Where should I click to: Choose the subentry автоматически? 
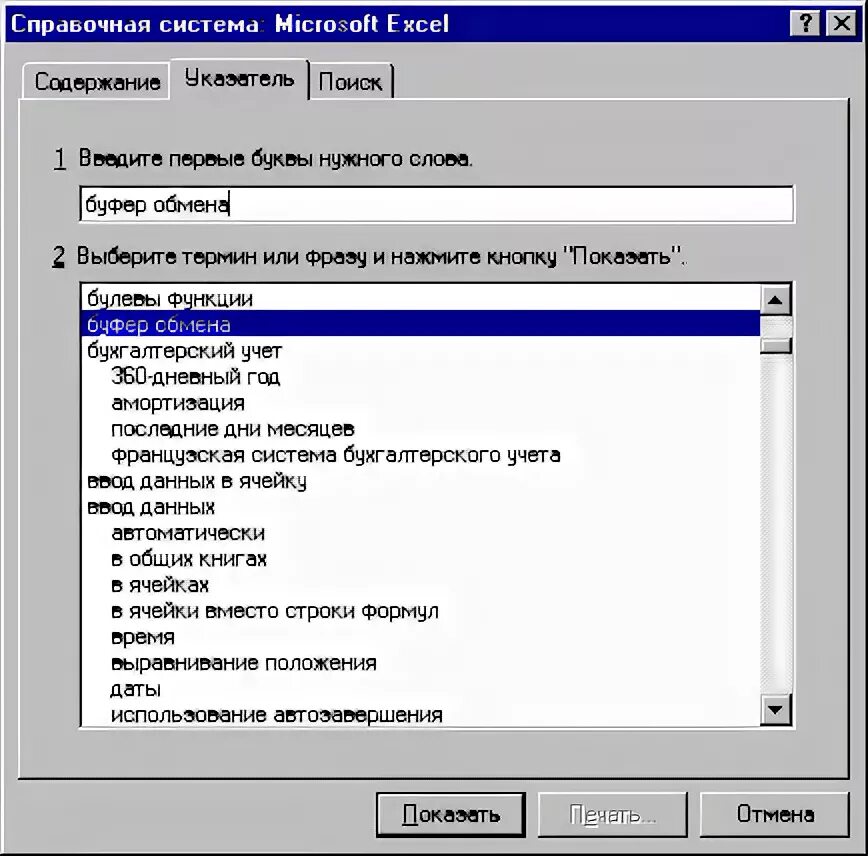(x=421, y=533)
